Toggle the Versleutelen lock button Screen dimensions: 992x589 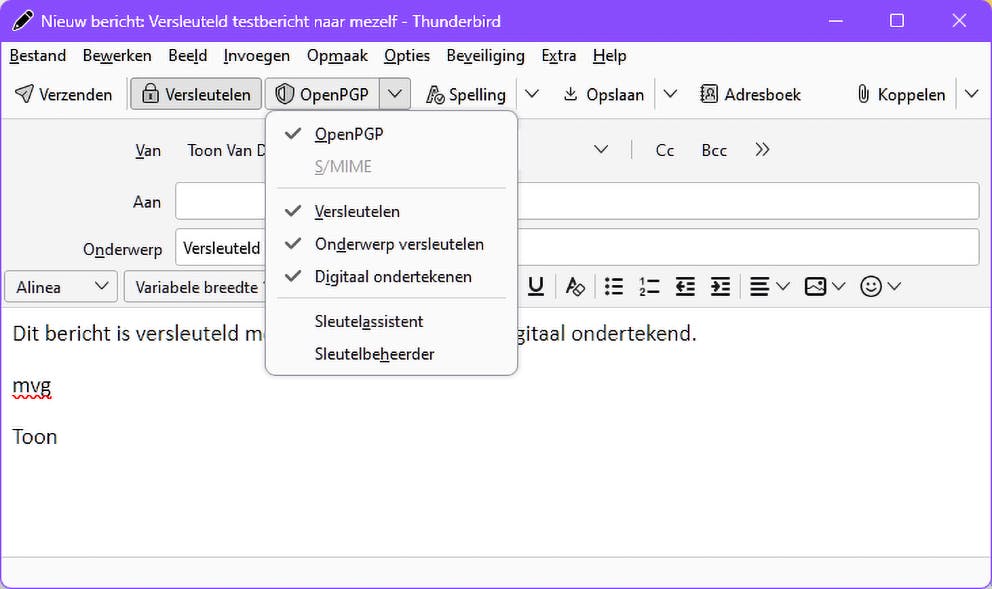[x=195, y=94]
